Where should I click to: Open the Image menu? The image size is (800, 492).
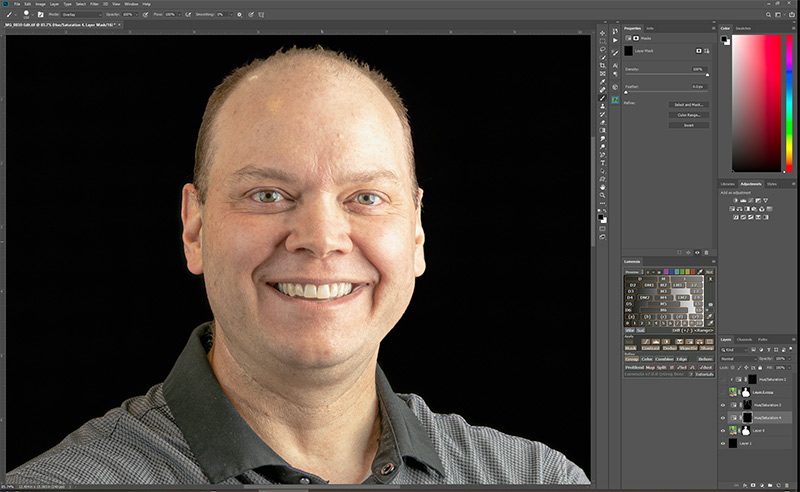pyautogui.click(x=41, y=4)
